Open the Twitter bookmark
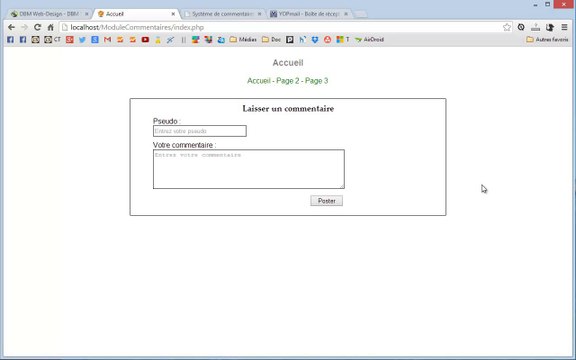 82,39
